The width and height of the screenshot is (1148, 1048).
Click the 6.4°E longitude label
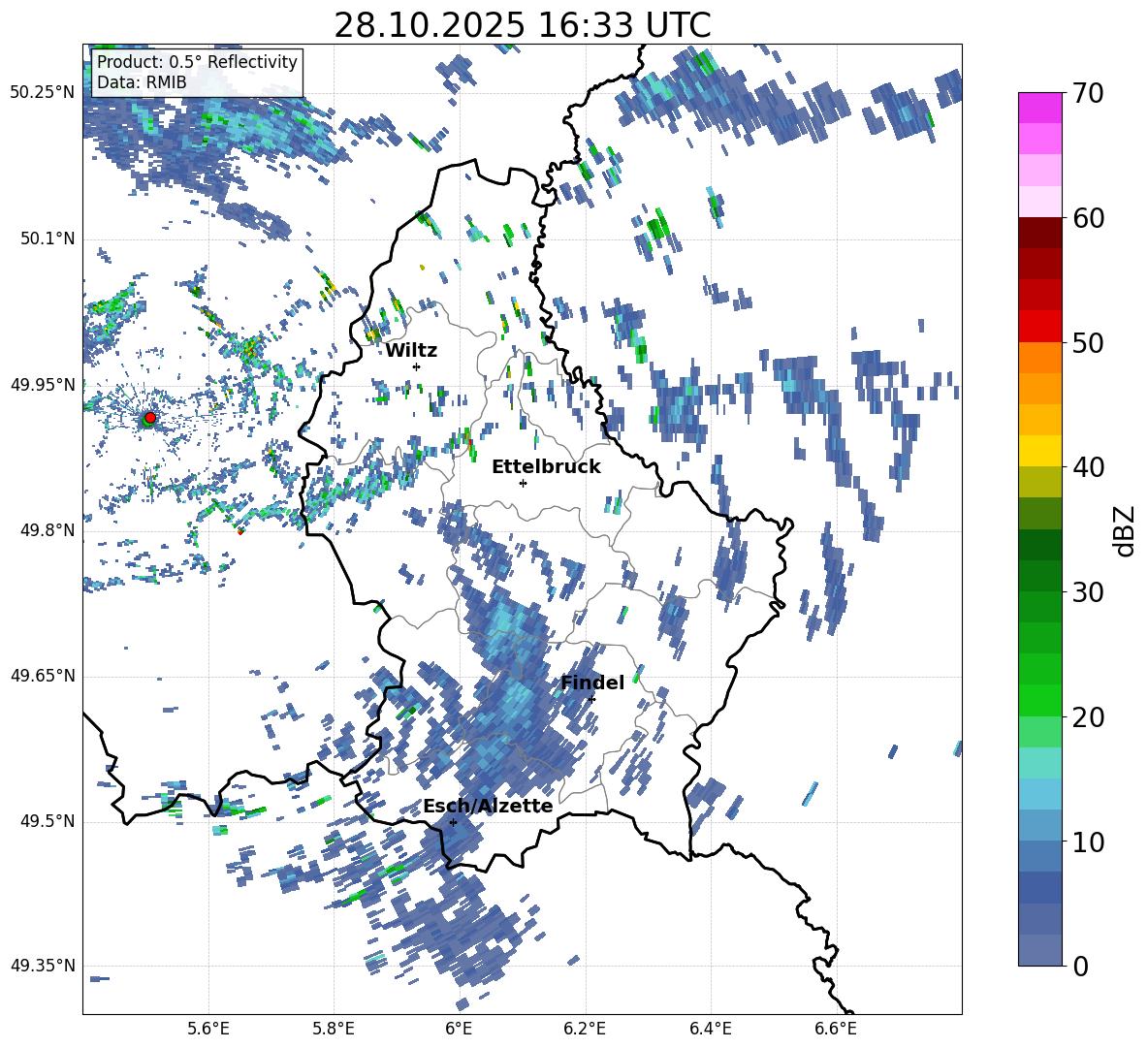click(x=710, y=1029)
